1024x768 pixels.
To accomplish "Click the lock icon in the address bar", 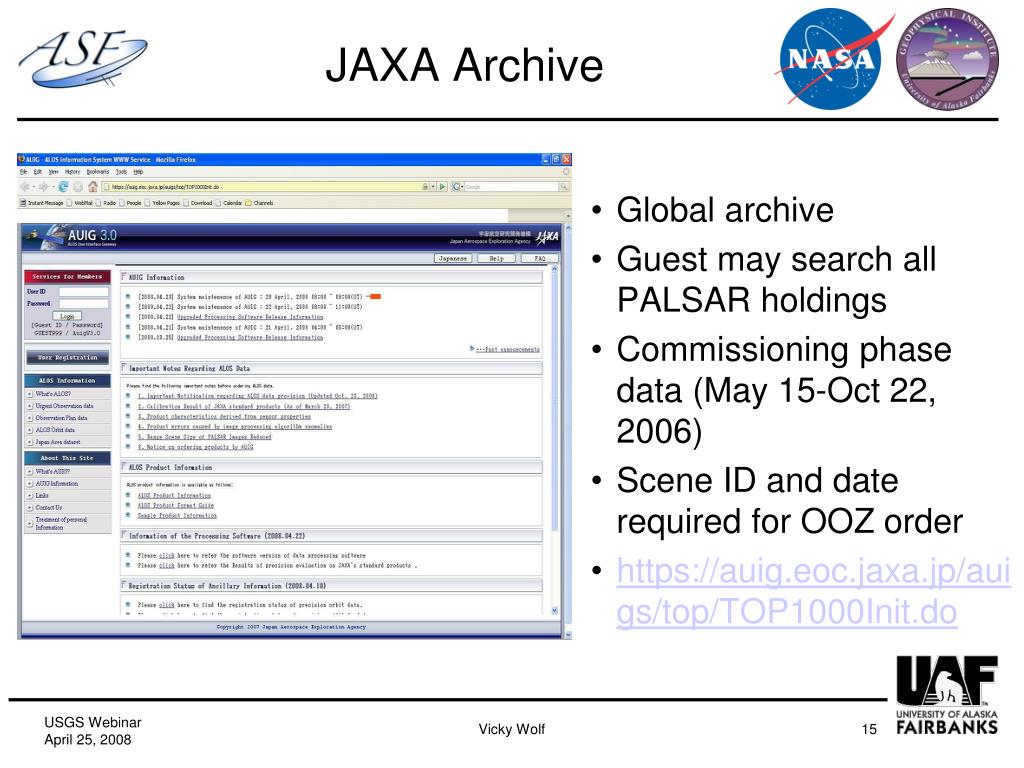I will pyautogui.click(x=425, y=187).
